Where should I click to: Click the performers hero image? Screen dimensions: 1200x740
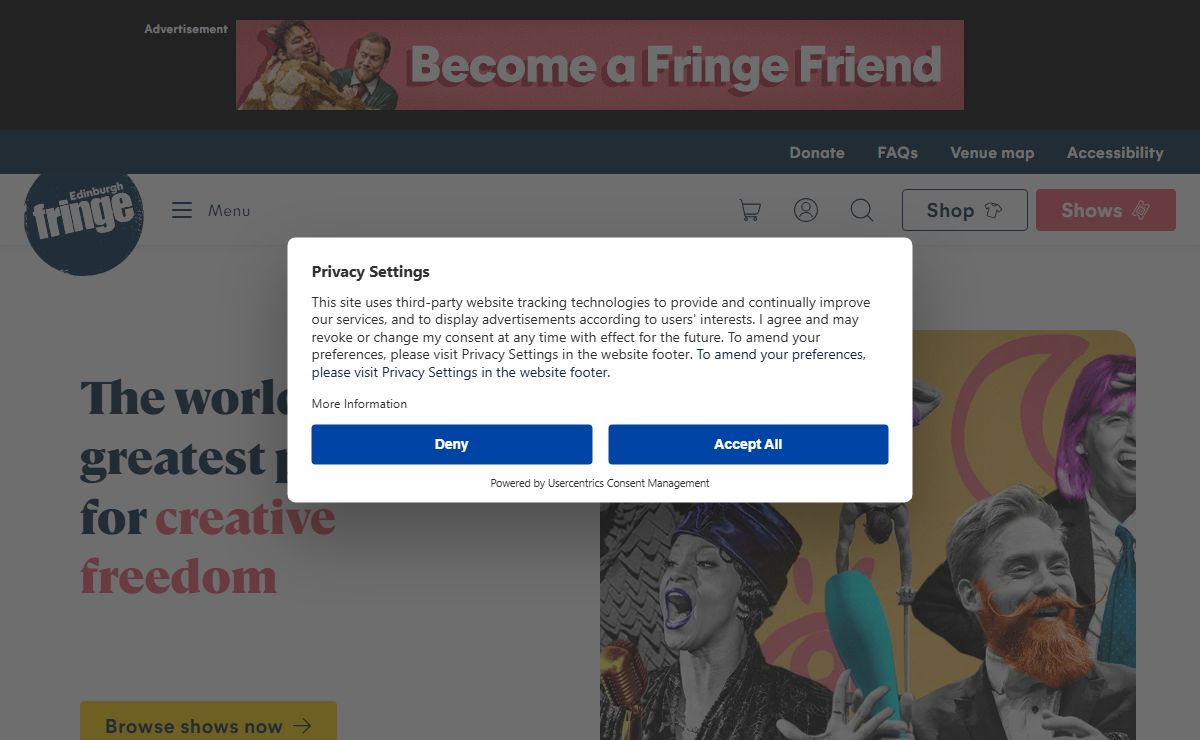(868, 535)
